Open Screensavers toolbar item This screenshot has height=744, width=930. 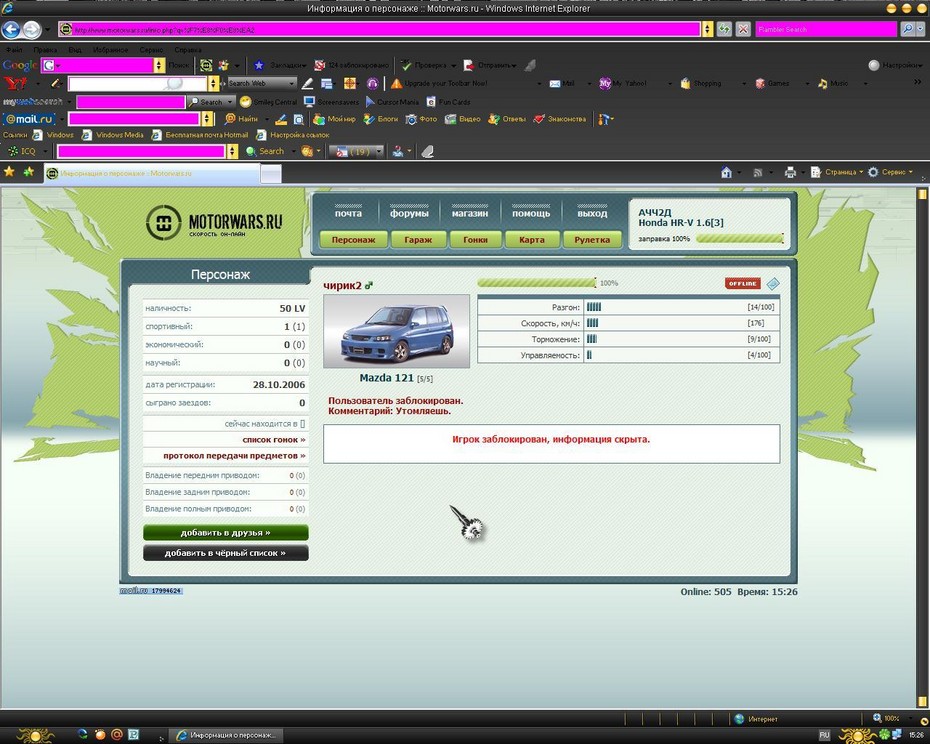tap(332, 102)
